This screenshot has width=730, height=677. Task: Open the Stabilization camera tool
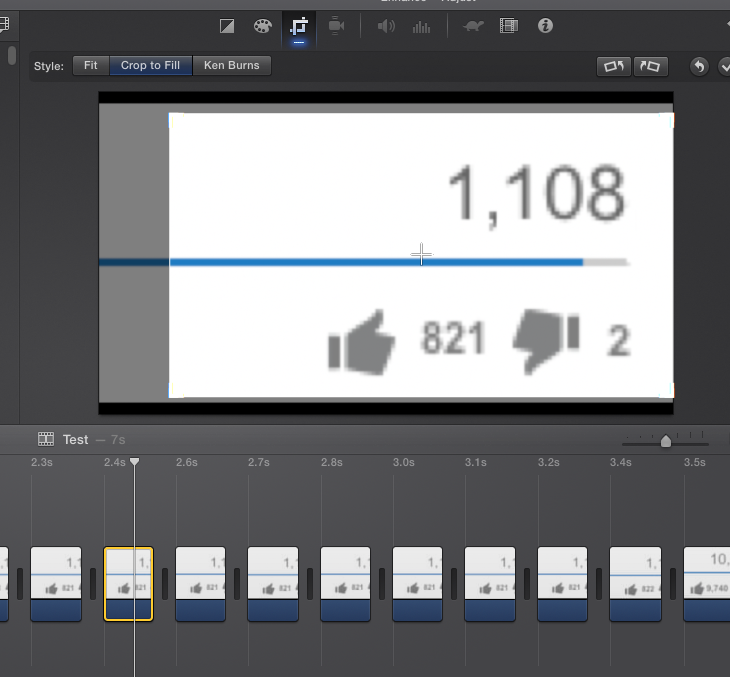336,26
